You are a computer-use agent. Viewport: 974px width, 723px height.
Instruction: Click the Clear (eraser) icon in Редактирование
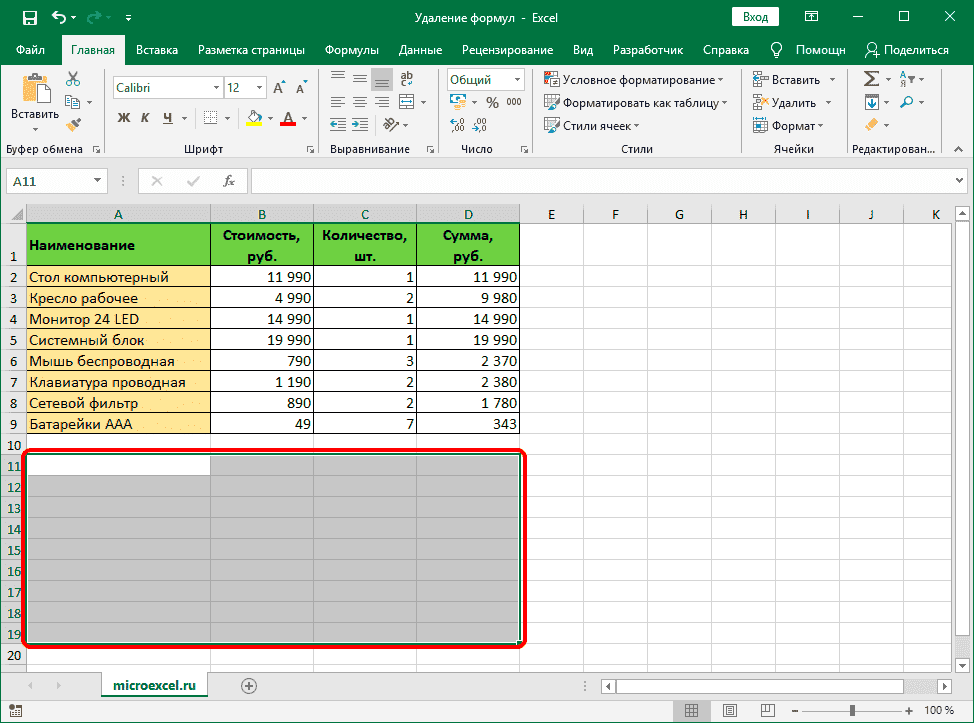coord(872,124)
